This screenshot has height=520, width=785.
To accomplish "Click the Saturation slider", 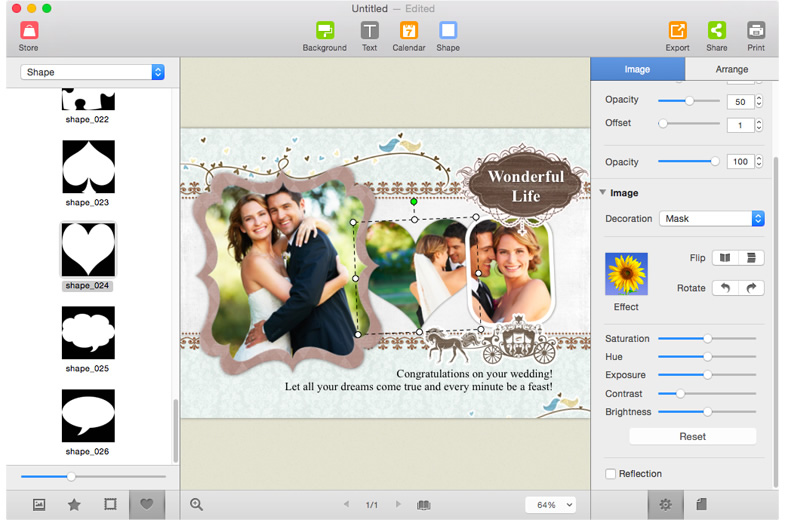I will 707,339.
